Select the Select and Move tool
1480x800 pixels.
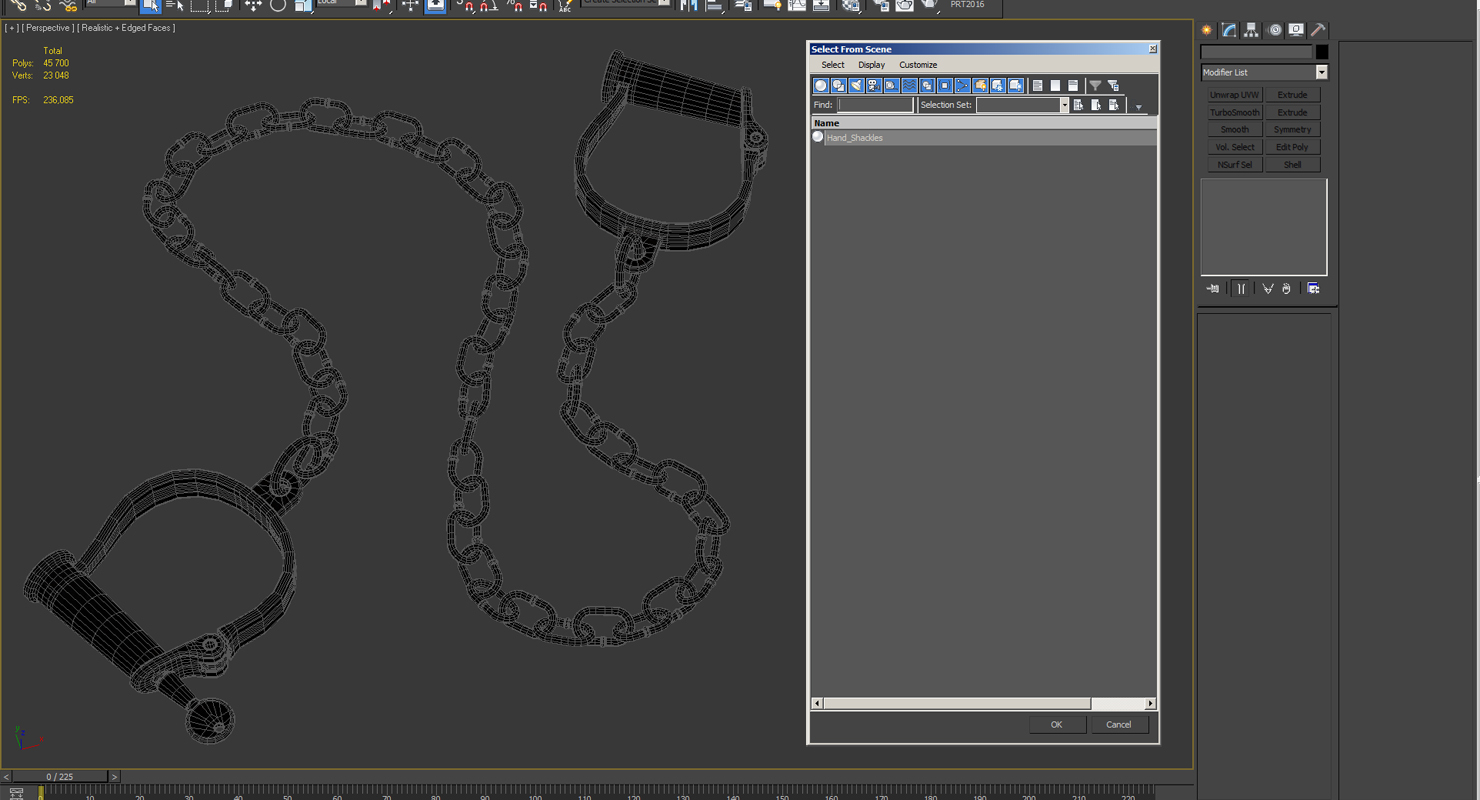pos(253,6)
